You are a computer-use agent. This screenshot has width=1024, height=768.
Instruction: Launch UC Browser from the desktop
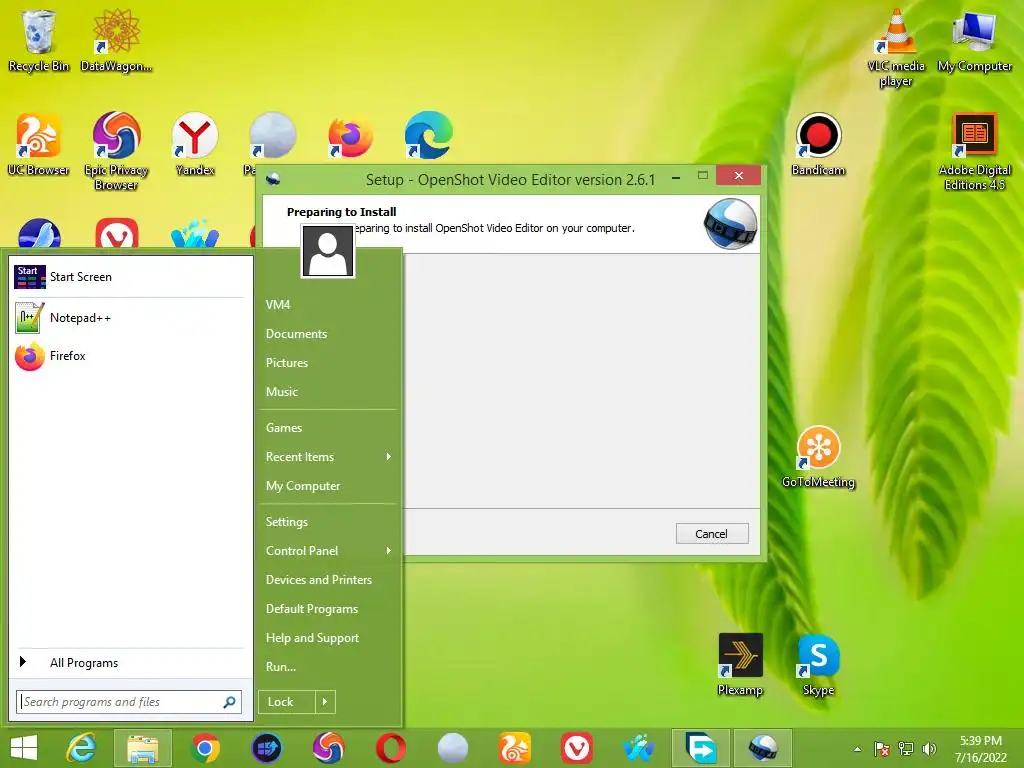click(x=39, y=144)
